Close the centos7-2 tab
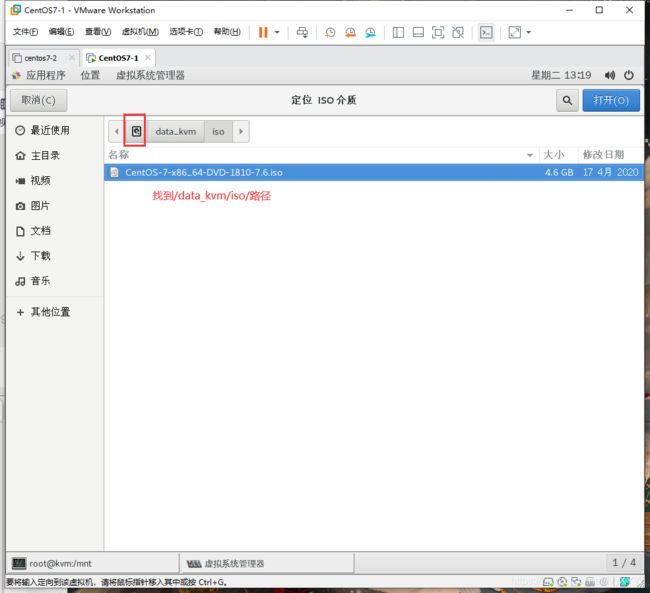 [x=72, y=58]
